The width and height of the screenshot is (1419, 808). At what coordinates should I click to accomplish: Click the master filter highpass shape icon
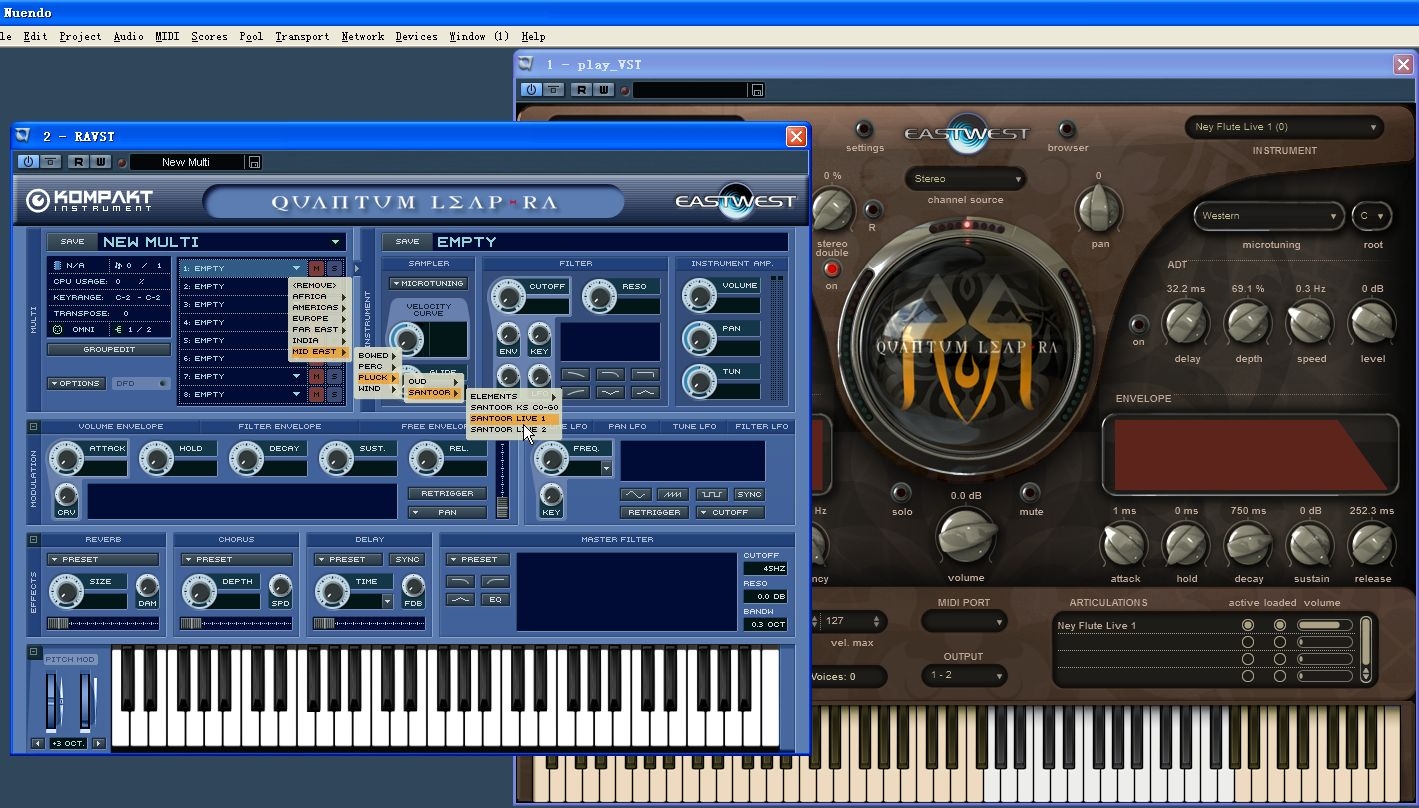(495, 581)
